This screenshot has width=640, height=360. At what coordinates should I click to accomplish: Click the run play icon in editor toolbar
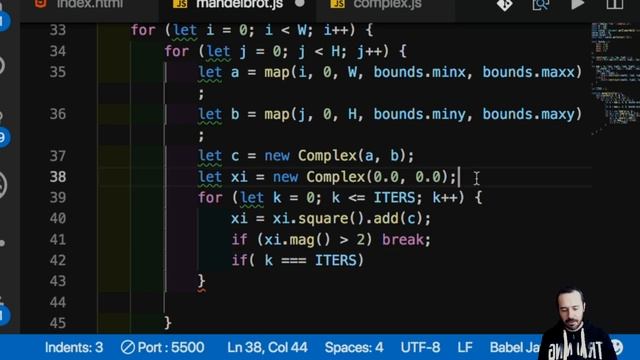point(577,5)
